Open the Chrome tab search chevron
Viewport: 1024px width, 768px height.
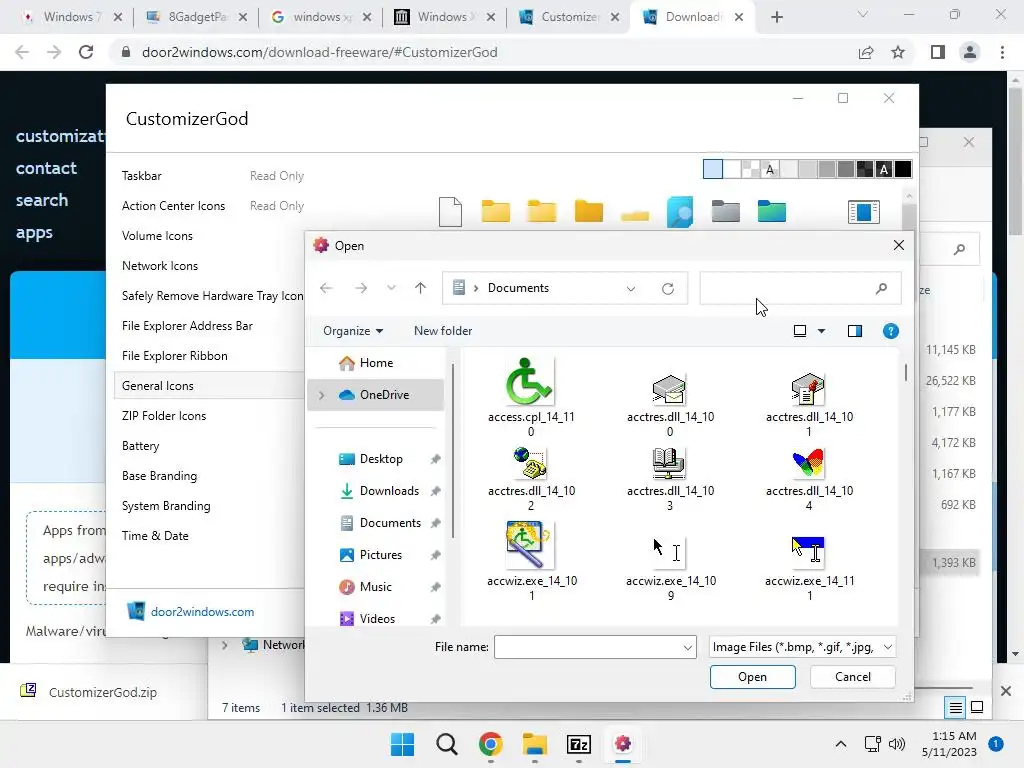click(x=863, y=15)
